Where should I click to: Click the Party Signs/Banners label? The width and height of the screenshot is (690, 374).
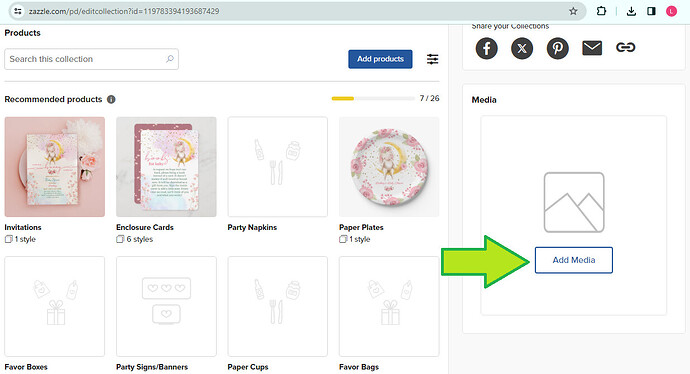pos(152,367)
